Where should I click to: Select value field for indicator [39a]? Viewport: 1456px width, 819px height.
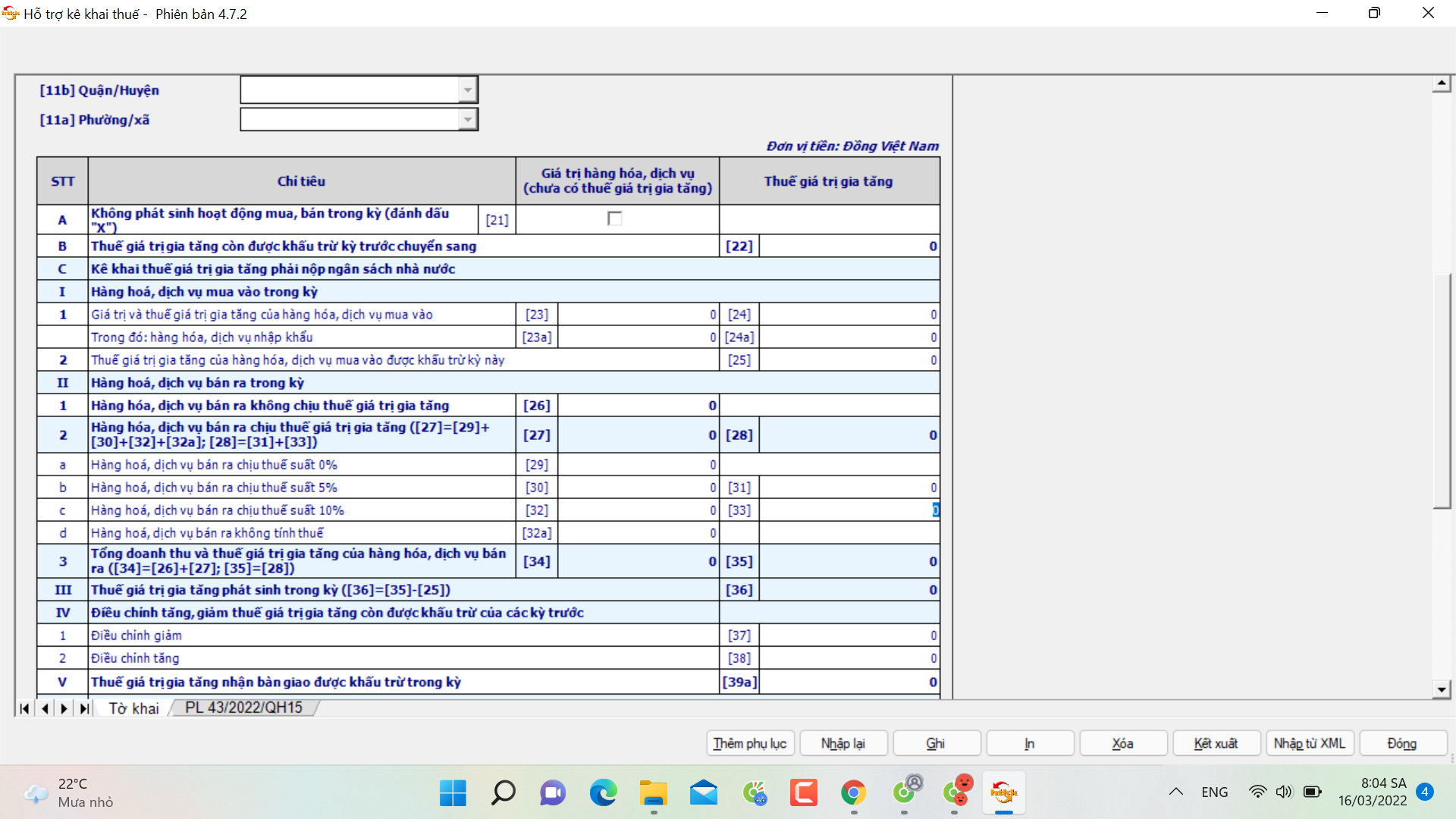pos(849,681)
